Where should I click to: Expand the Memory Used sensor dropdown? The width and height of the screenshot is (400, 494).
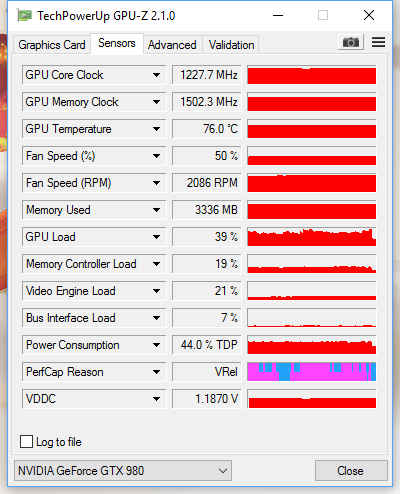156,210
